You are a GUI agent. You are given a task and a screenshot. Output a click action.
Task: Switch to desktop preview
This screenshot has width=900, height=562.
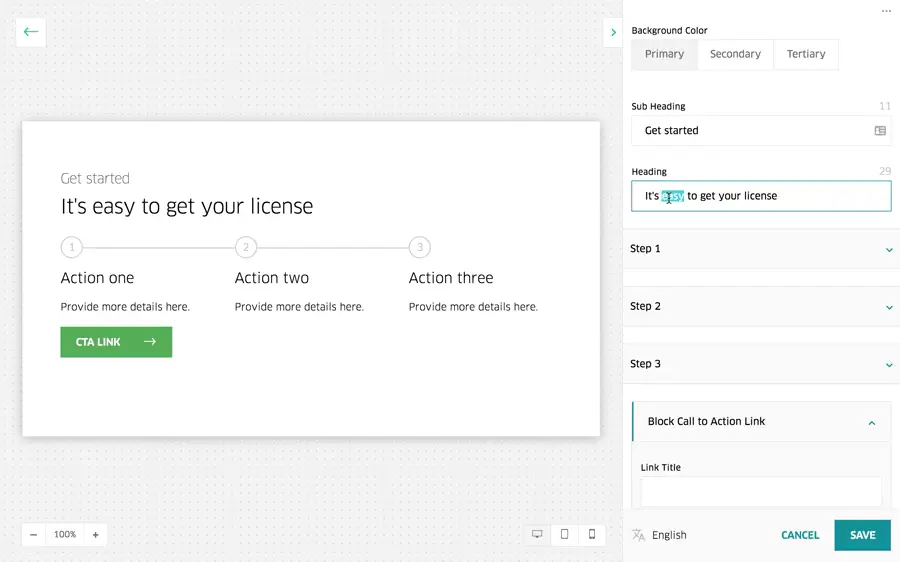coord(537,534)
